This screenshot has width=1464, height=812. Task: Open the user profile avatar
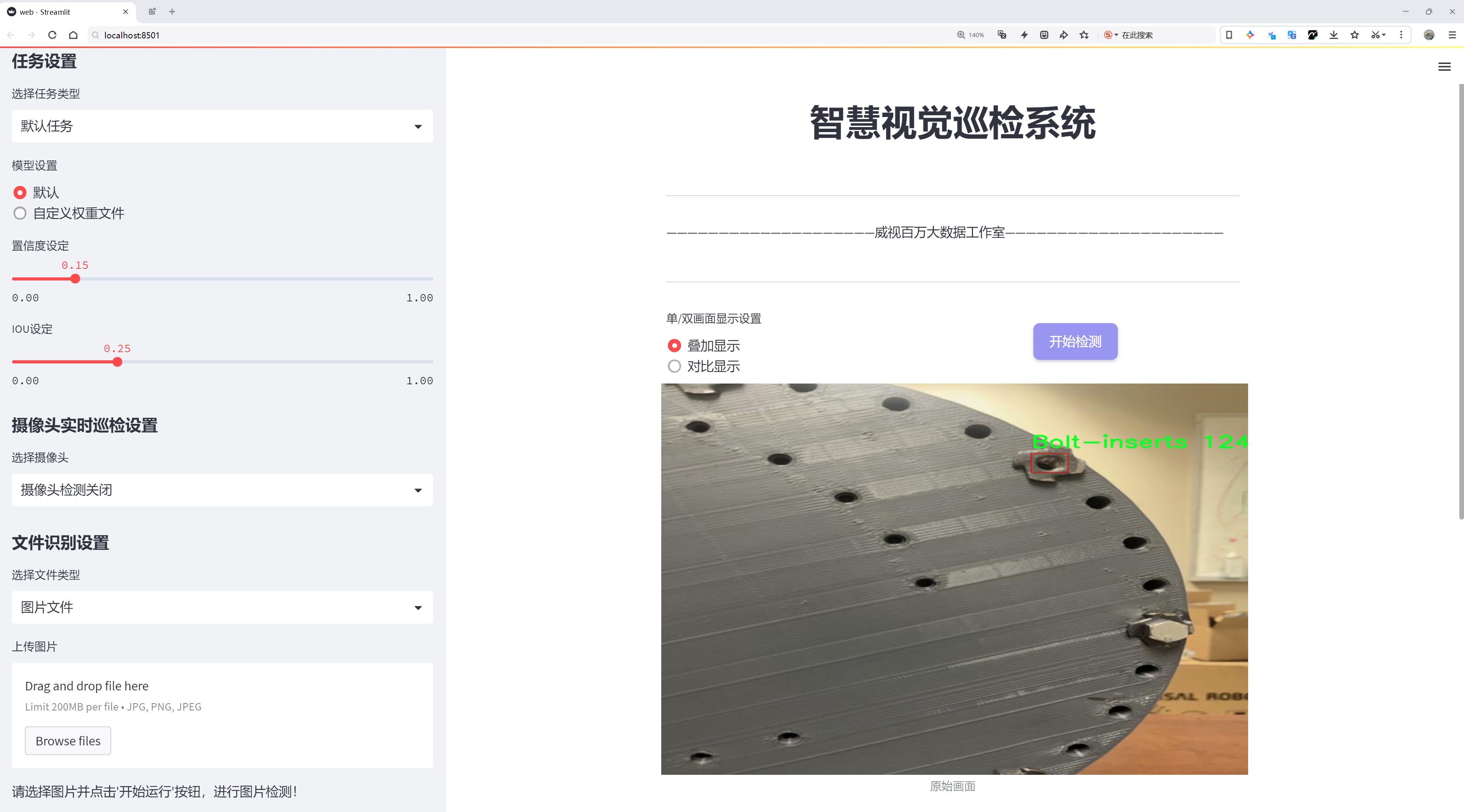pos(1430,34)
